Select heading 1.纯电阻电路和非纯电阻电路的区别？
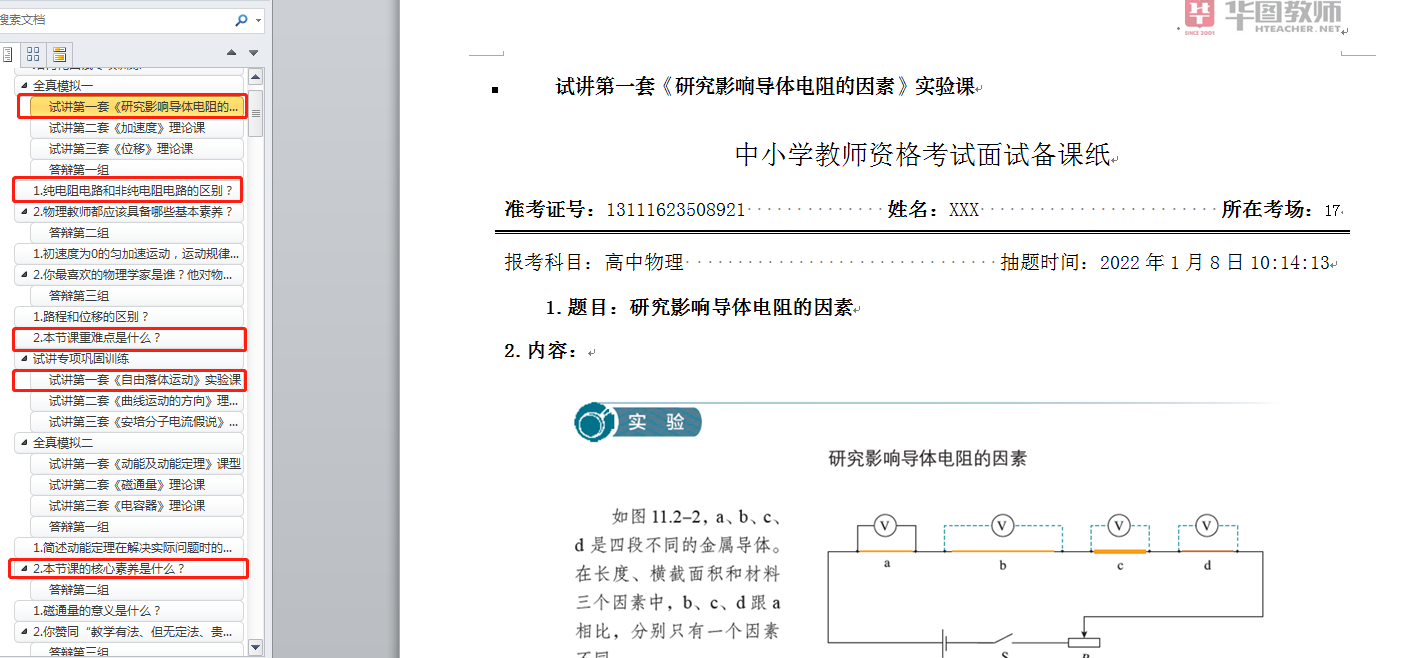1403x658 pixels. [132, 190]
